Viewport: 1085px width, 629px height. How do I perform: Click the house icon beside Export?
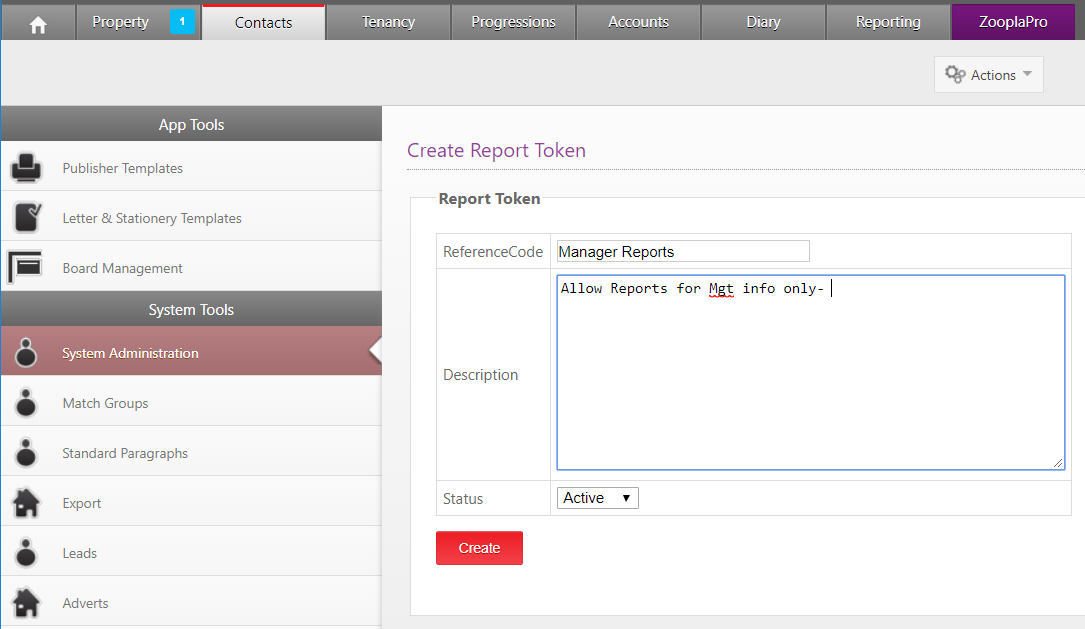pyautogui.click(x=26, y=503)
